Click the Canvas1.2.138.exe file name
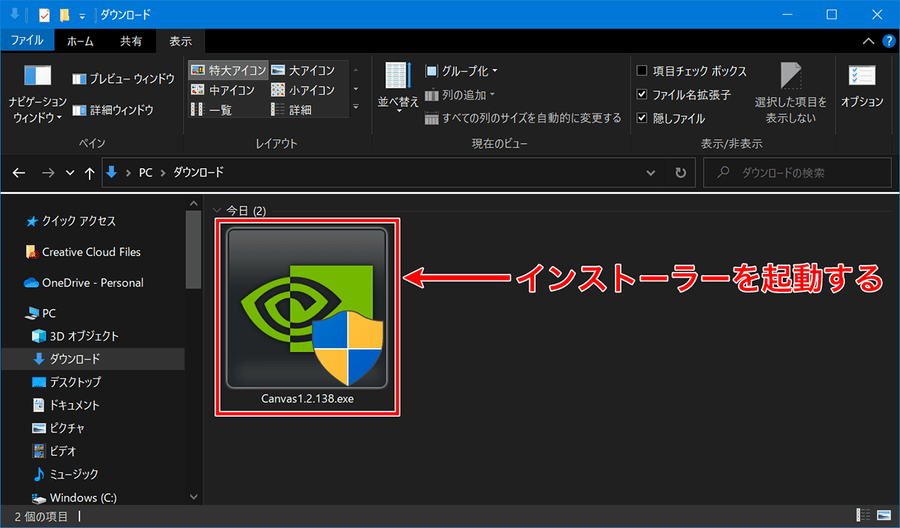900x528 pixels. (x=308, y=399)
